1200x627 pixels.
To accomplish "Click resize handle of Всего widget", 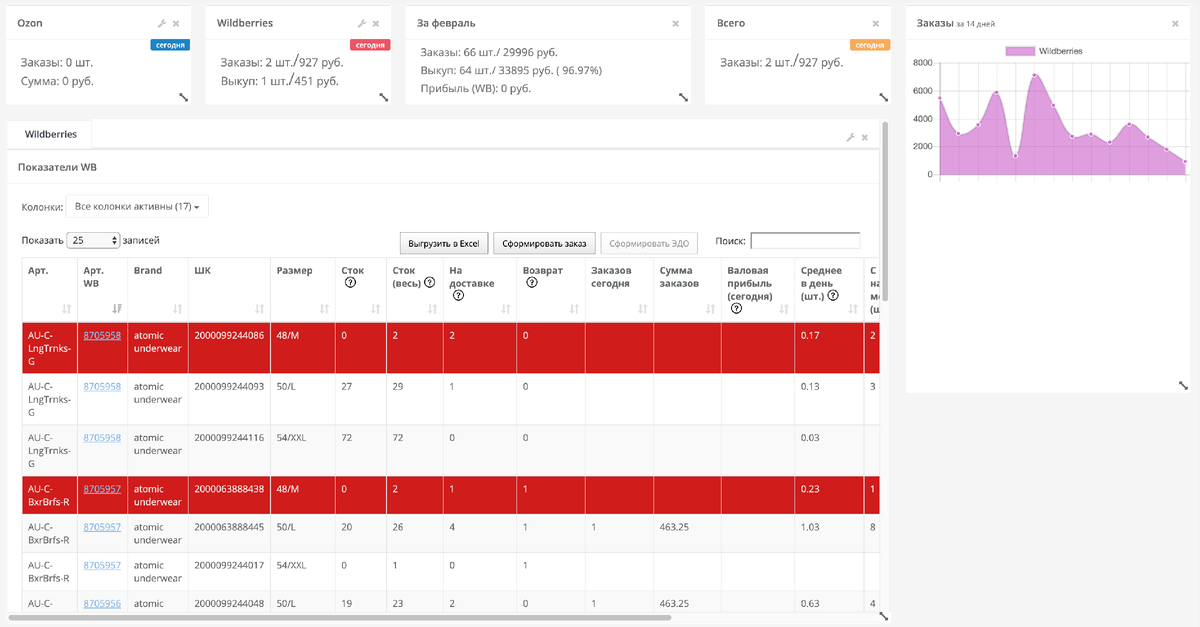I will 883,97.
